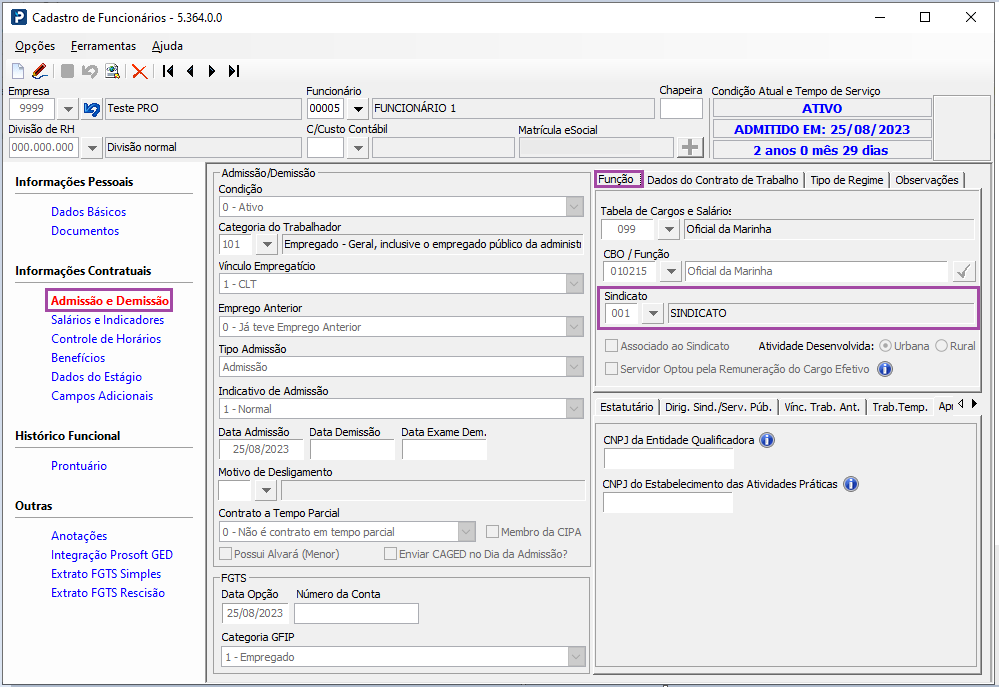Go to next record arrow icon
Image resolution: width=999 pixels, height=687 pixels.
212,71
